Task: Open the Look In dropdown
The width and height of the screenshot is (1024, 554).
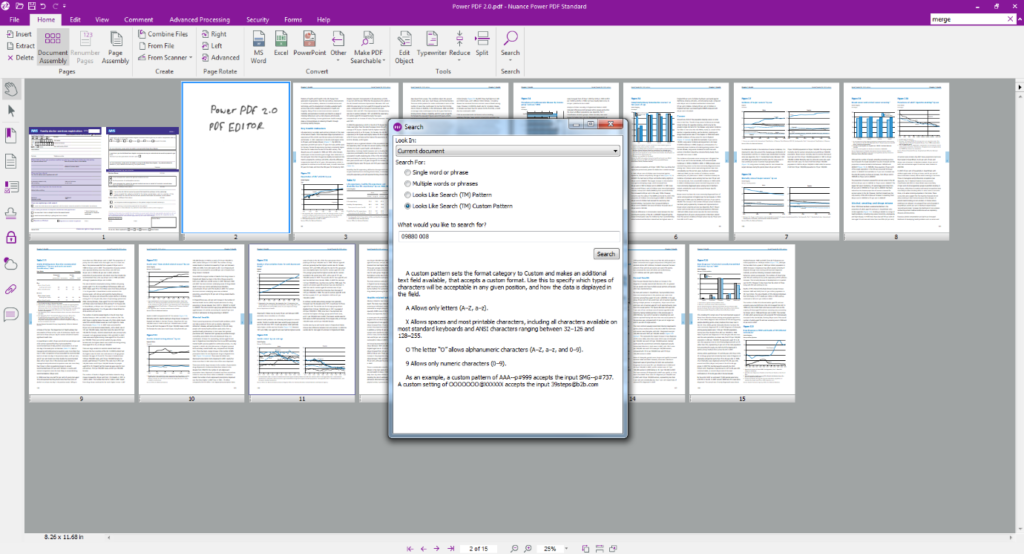Action: (x=507, y=151)
